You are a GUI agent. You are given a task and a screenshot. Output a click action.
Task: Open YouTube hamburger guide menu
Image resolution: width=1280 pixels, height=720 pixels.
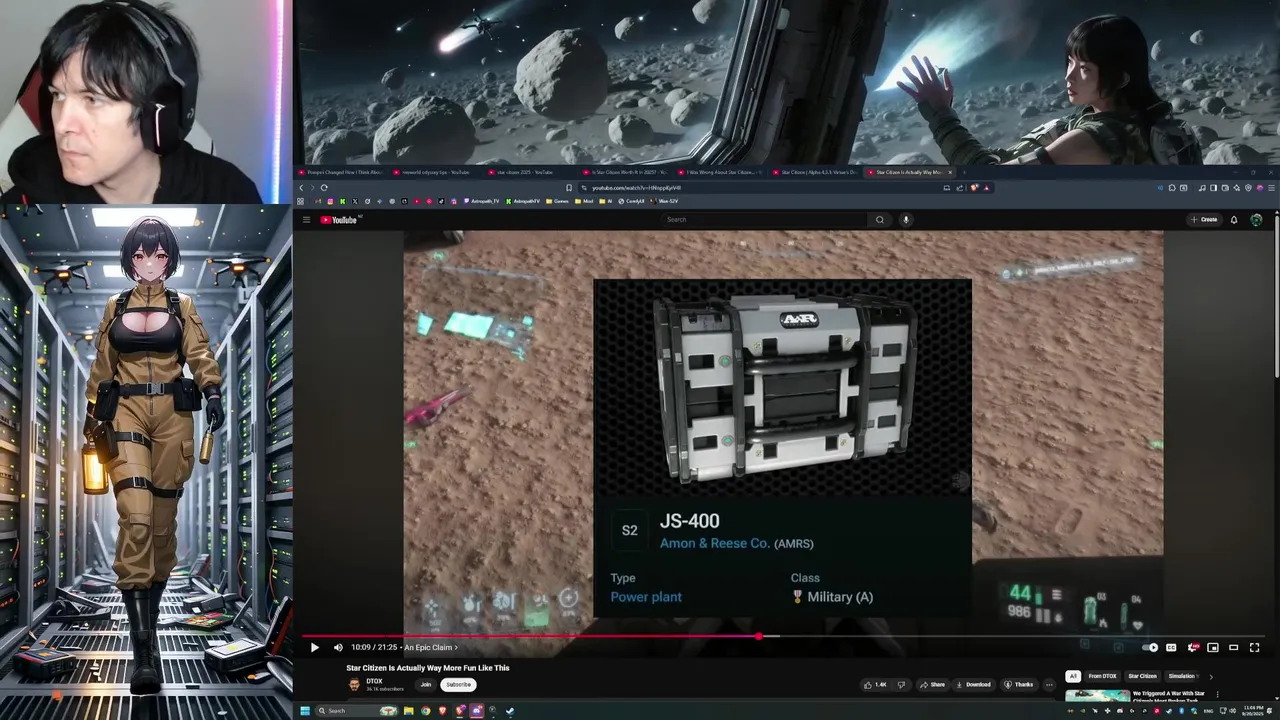tap(306, 220)
